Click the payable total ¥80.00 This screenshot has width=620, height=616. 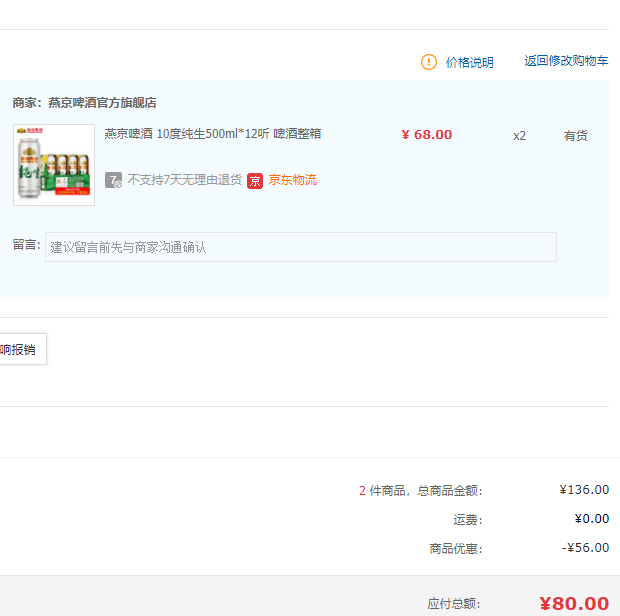coord(574,603)
